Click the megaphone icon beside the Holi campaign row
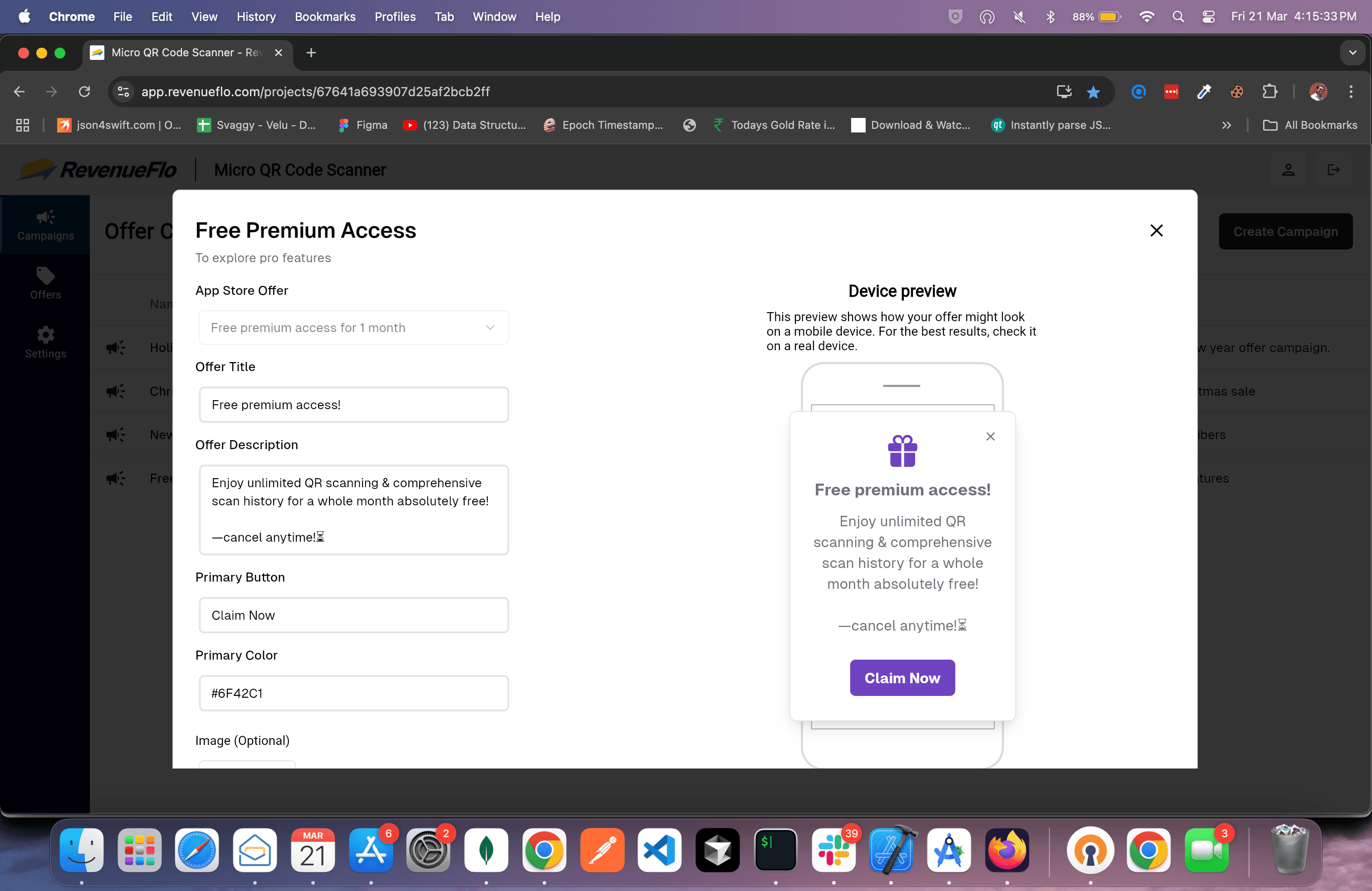Image resolution: width=1372 pixels, height=891 pixels. point(115,348)
